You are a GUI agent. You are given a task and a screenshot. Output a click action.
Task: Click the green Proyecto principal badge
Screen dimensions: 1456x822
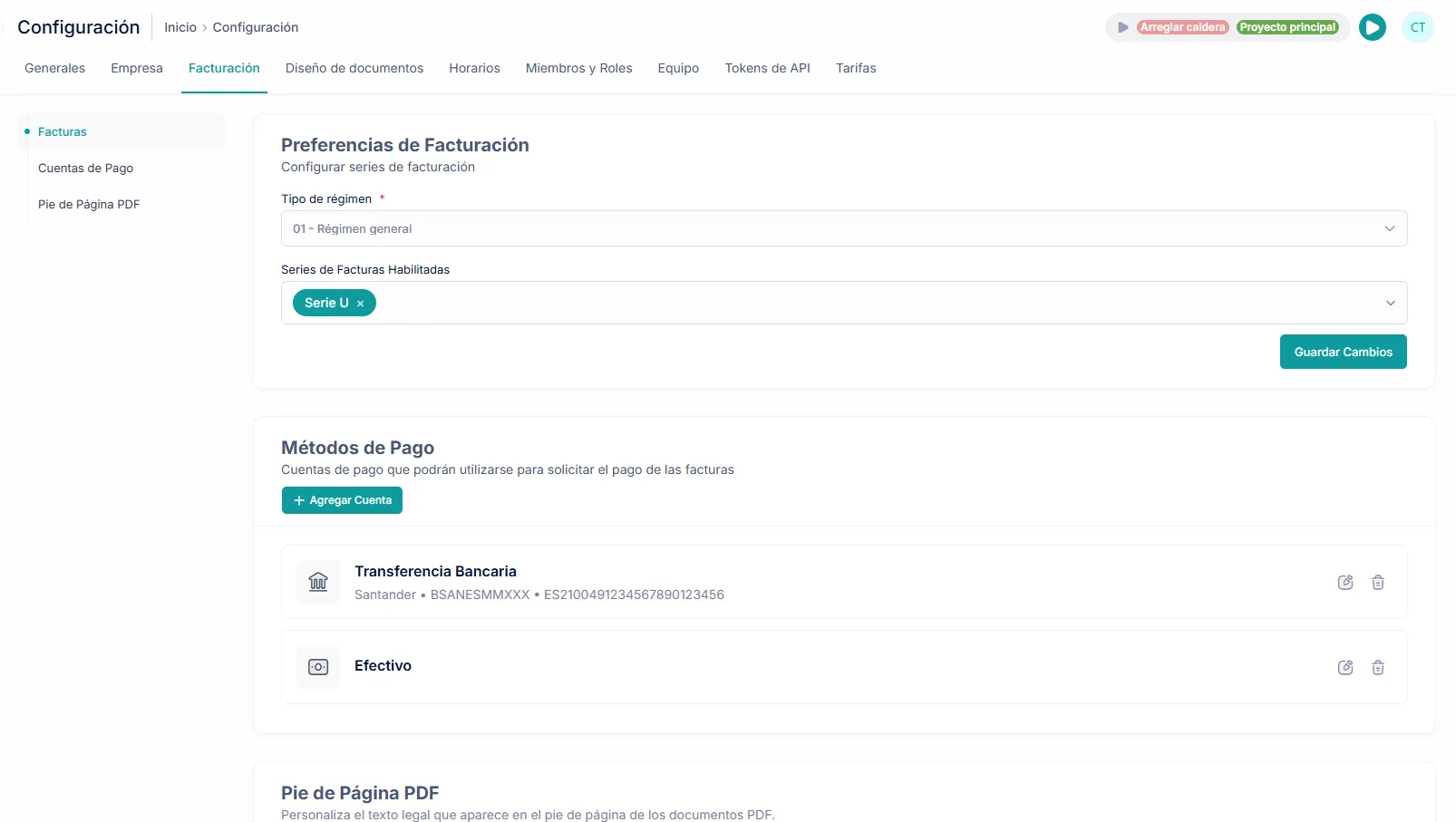point(1288,27)
